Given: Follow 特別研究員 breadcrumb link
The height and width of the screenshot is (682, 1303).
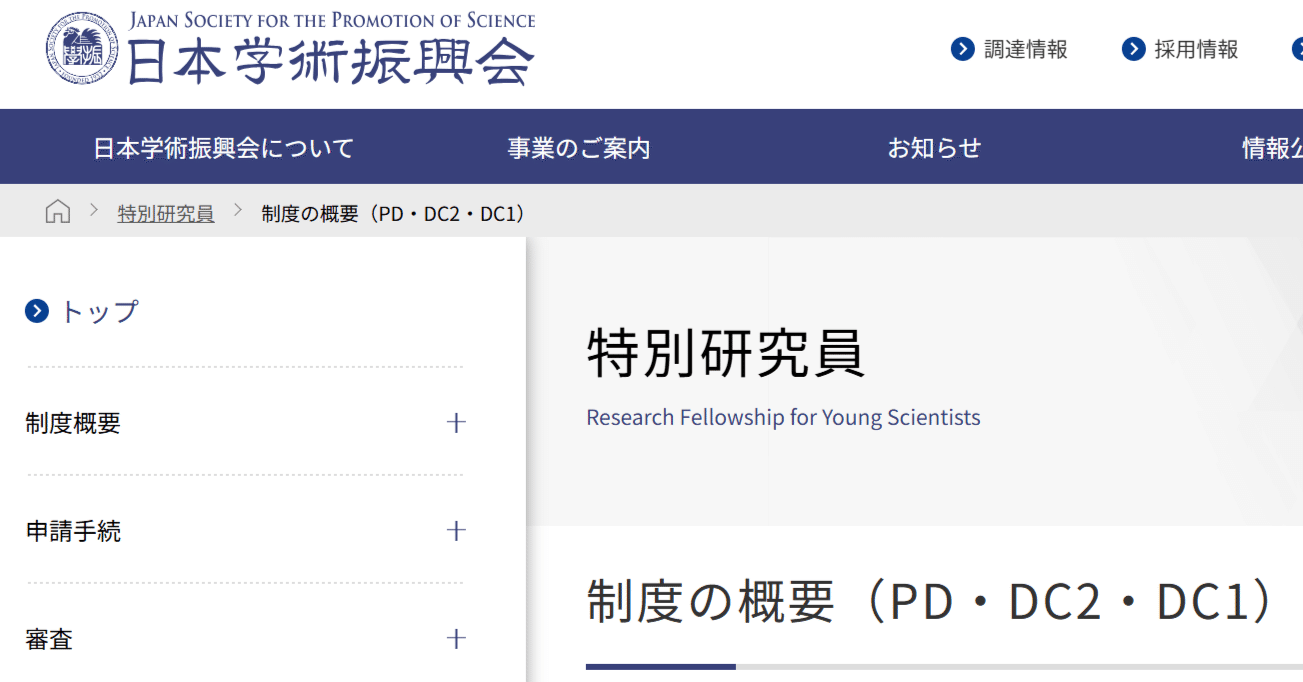Looking at the screenshot, I should click(x=166, y=213).
